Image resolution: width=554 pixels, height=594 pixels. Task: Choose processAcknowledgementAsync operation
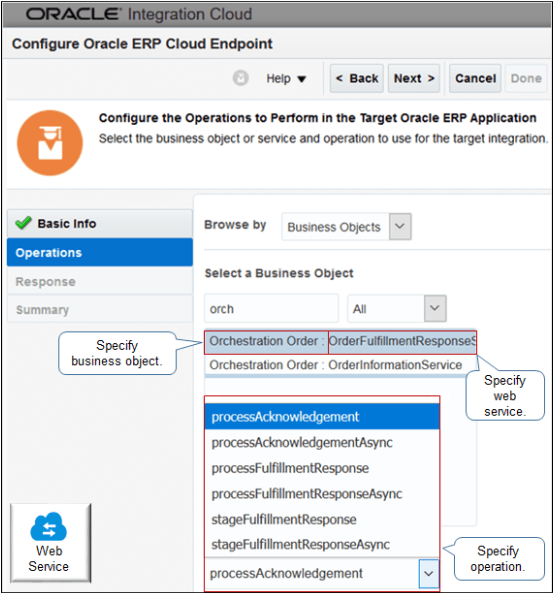point(322,442)
